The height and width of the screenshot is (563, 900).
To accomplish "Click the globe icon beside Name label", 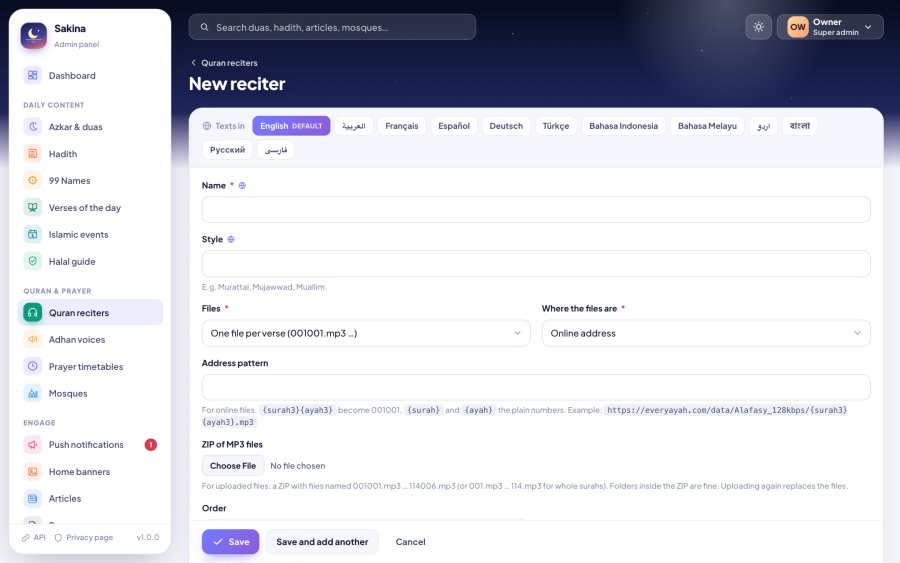I will coord(242,185).
